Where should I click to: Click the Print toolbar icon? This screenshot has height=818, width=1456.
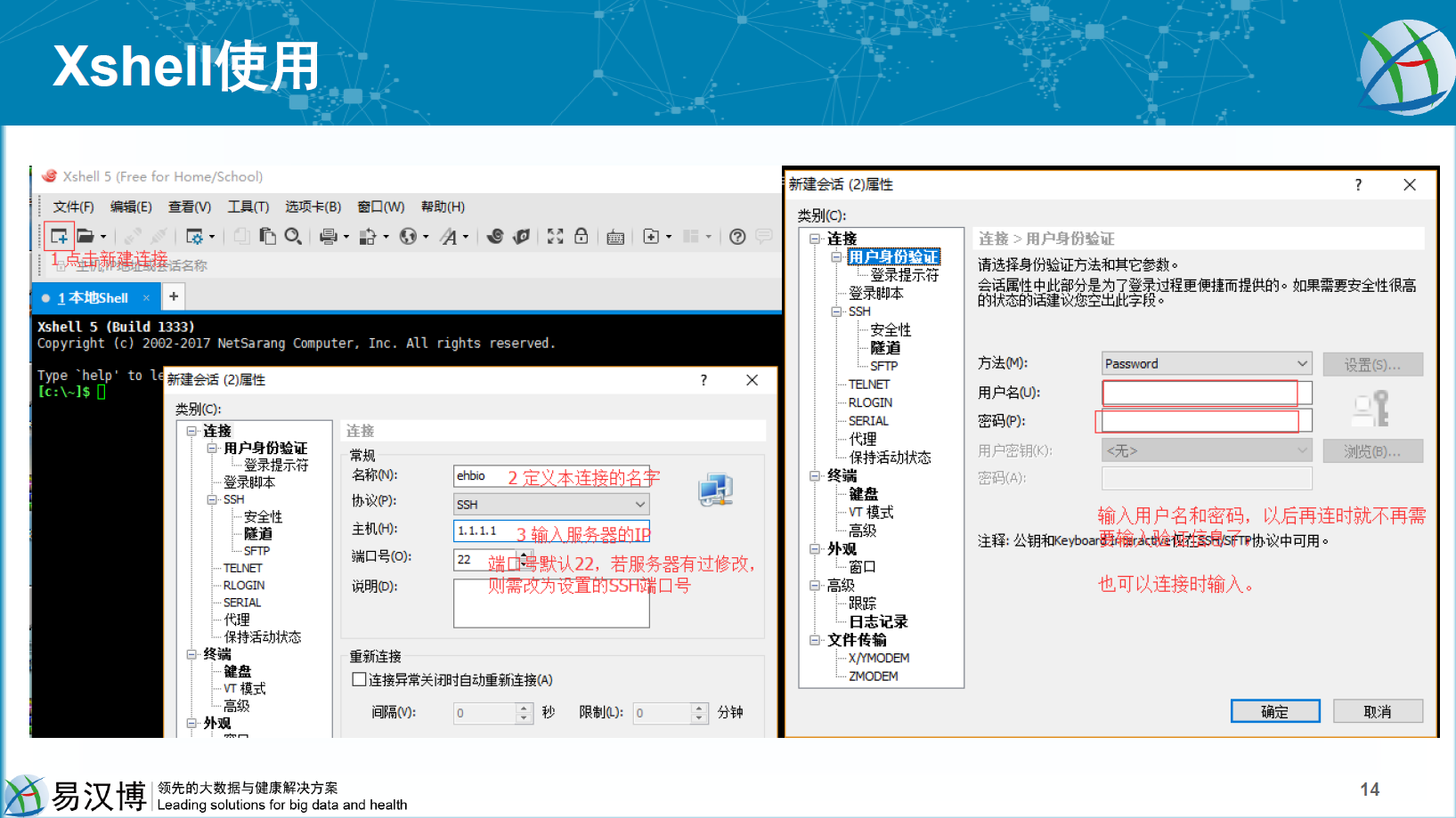[x=329, y=236]
